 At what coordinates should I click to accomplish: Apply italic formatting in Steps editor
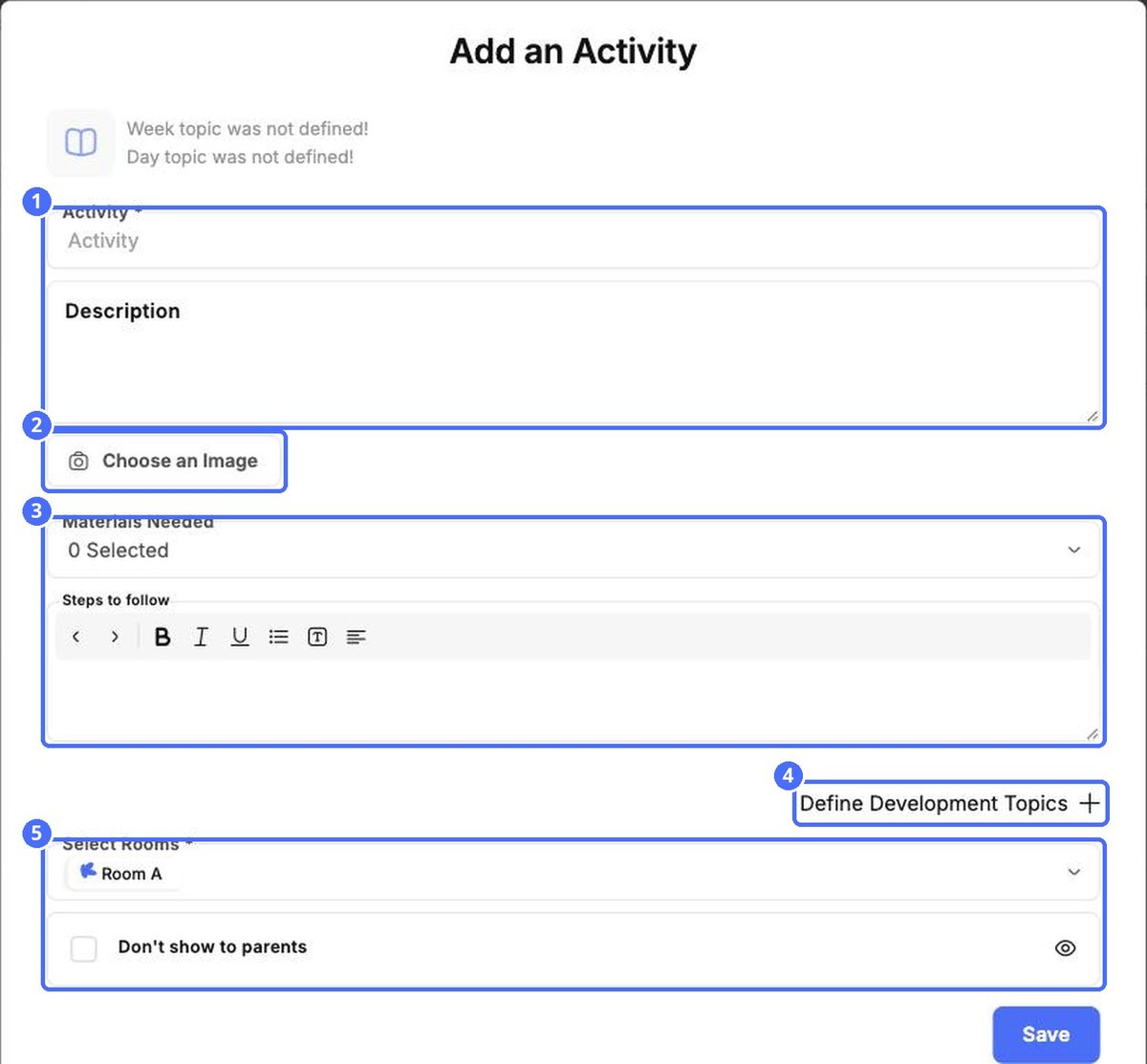[201, 637]
